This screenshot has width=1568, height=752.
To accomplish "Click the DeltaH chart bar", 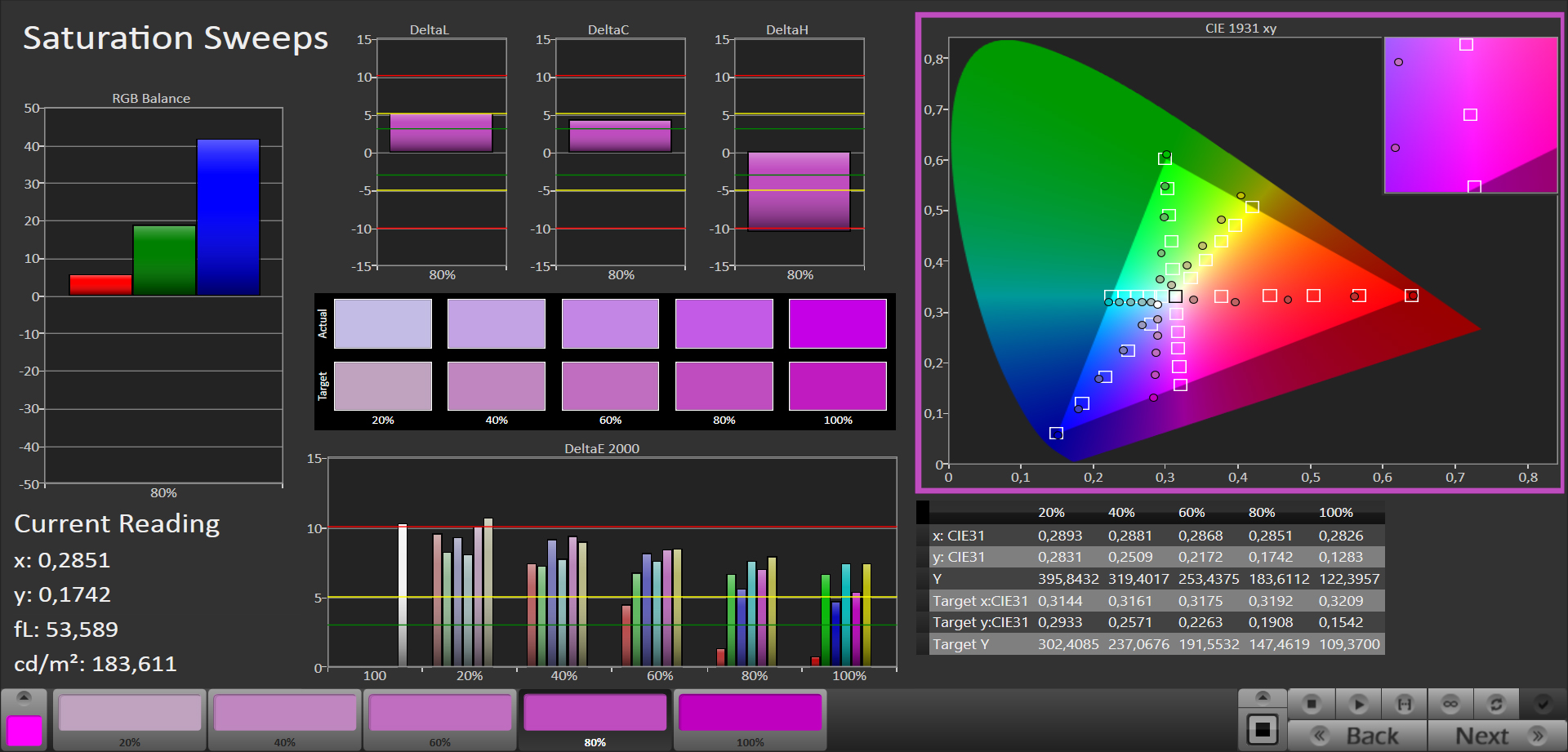I will (x=799, y=191).
